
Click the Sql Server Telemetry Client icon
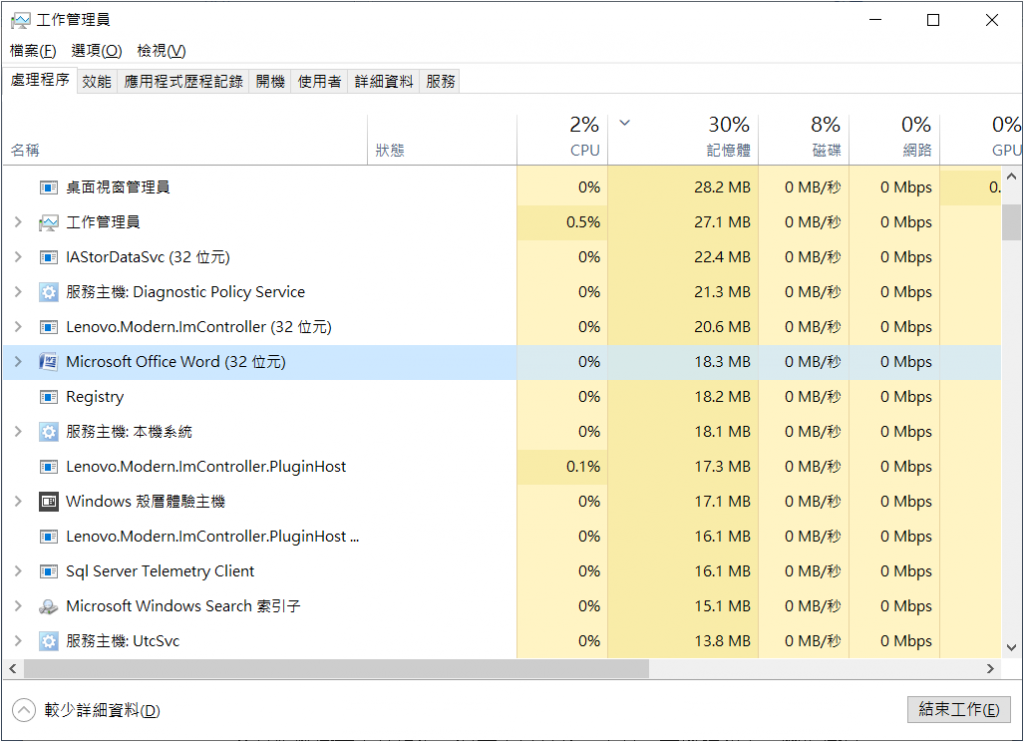coord(48,572)
